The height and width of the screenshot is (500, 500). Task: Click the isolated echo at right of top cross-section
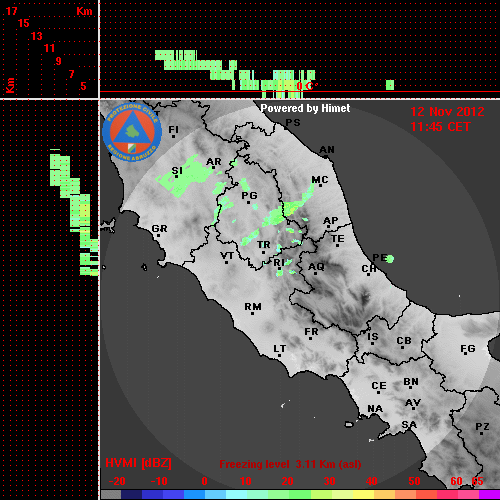click(390, 85)
